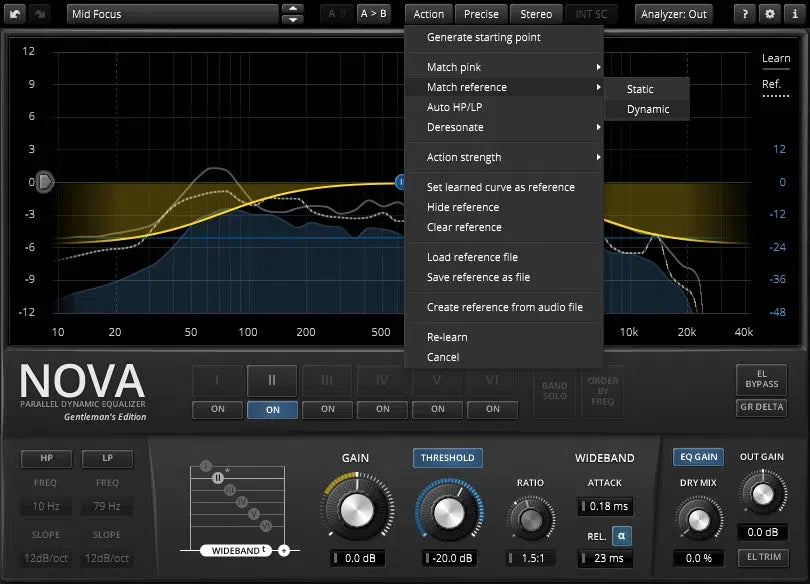Screen dimensions: 810x584
Task: Click the gain value field 0.0 dB
Action: pos(356,558)
